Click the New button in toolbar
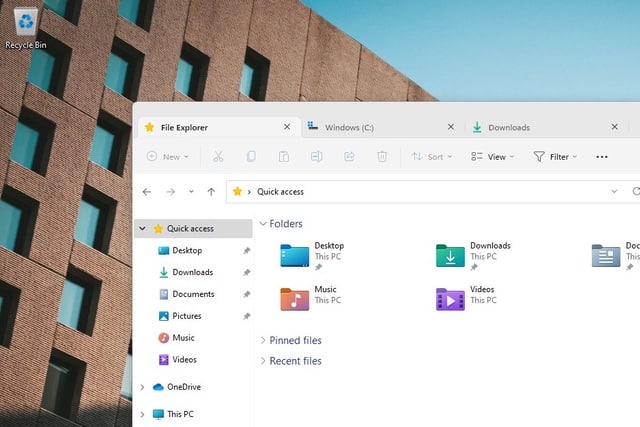 point(166,157)
